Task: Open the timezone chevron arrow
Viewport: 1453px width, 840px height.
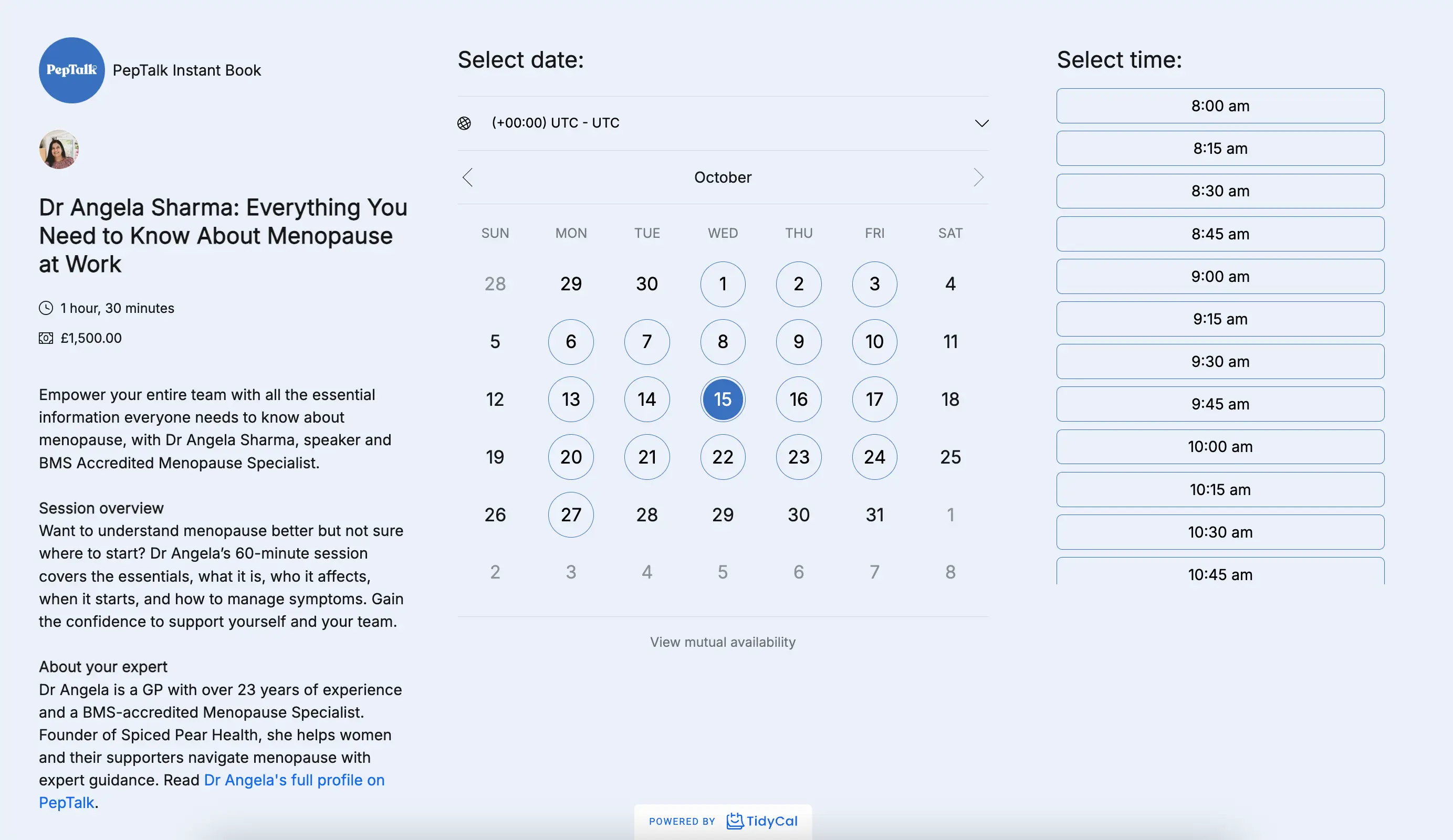Action: pos(981,123)
